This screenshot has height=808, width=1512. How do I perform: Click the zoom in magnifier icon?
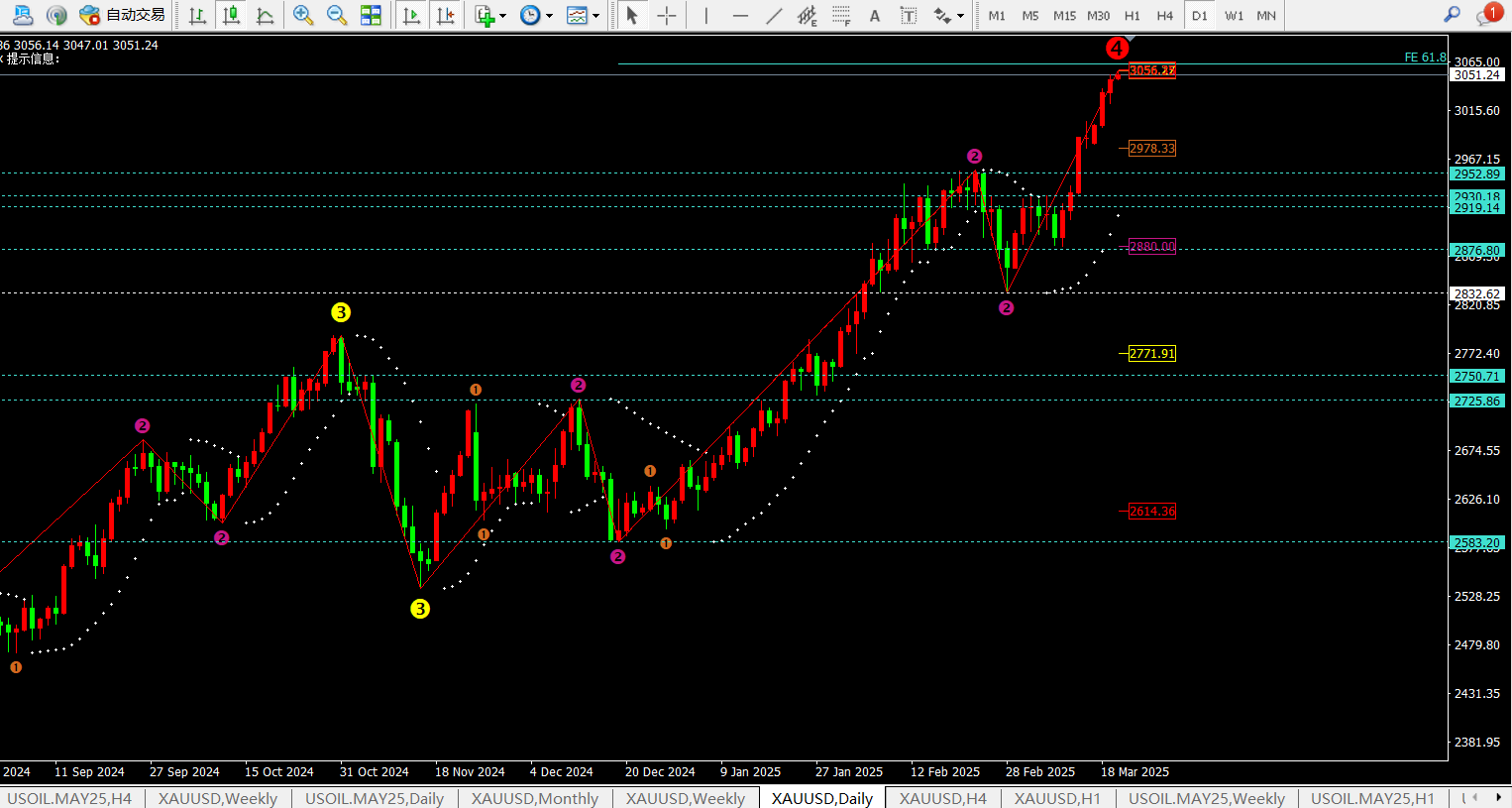click(x=303, y=15)
